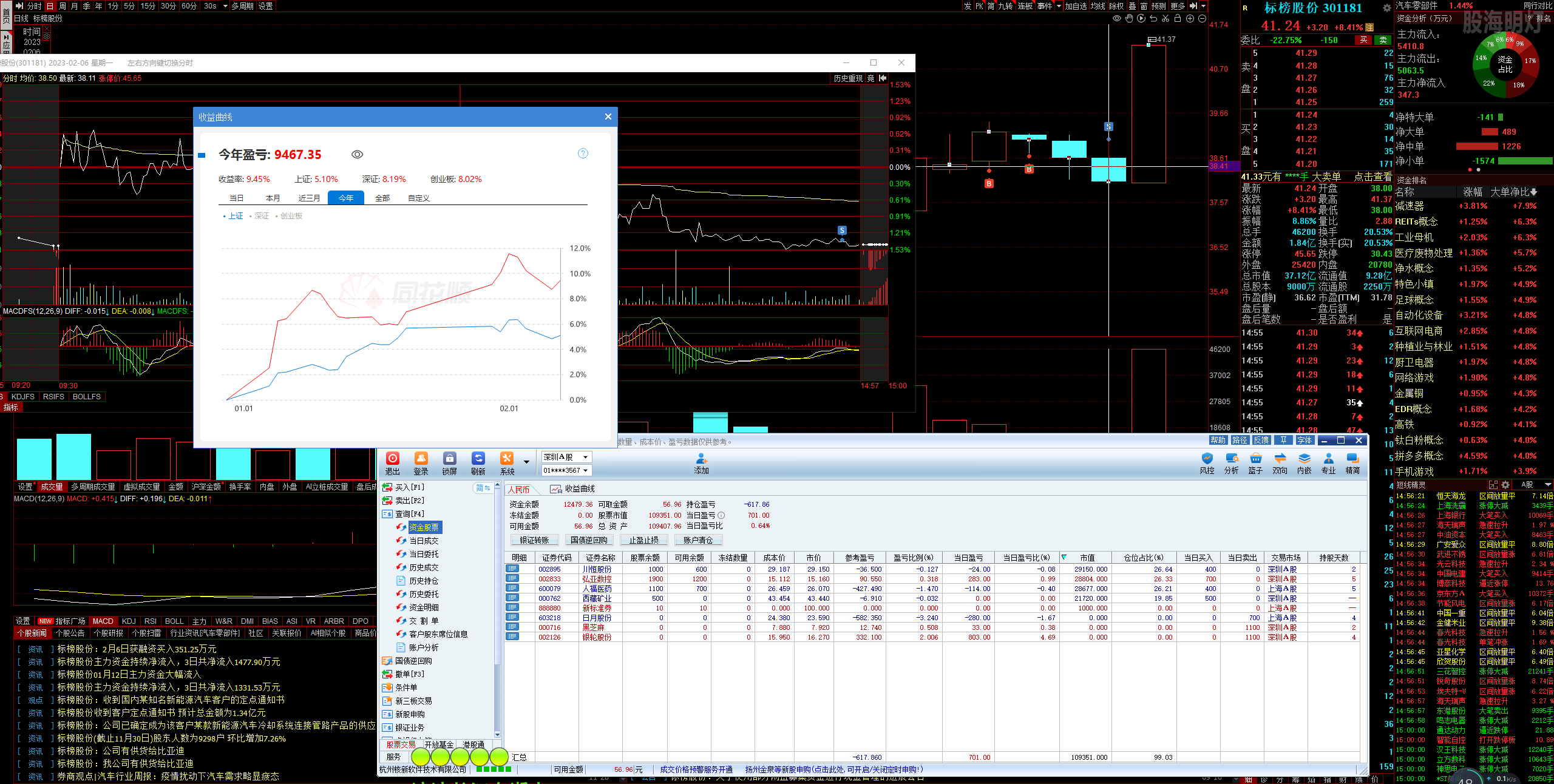Screen dimensions: 1554x784
Task: Toggle the eye visibility icon above K-line chart
Action: point(1116,18)
